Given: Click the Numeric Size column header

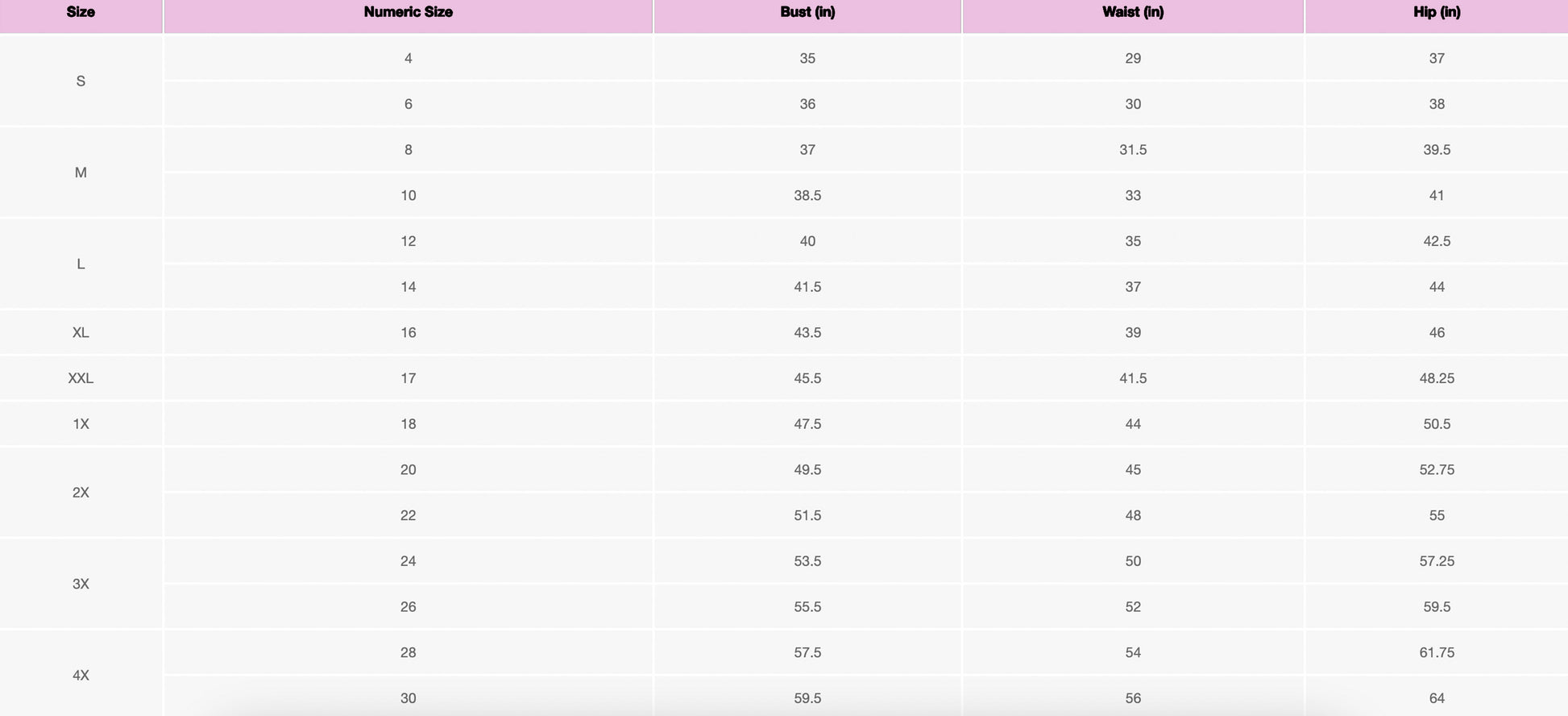Looking at the screenshot, I should [408, 12].
